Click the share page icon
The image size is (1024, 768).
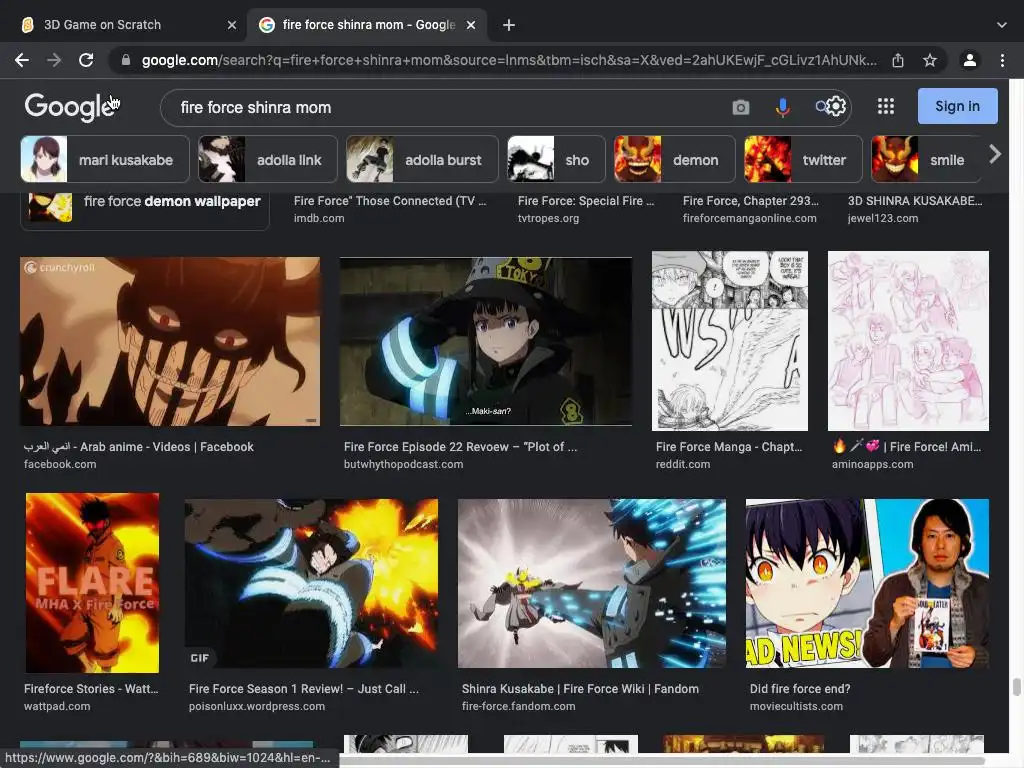point(898,60)
